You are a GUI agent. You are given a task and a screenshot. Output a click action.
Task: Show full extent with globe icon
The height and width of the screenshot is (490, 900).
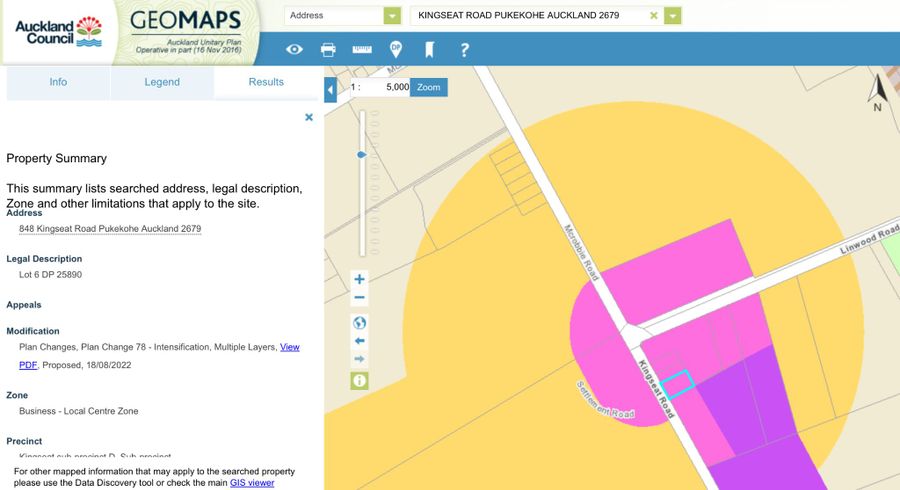pos(359,323)
